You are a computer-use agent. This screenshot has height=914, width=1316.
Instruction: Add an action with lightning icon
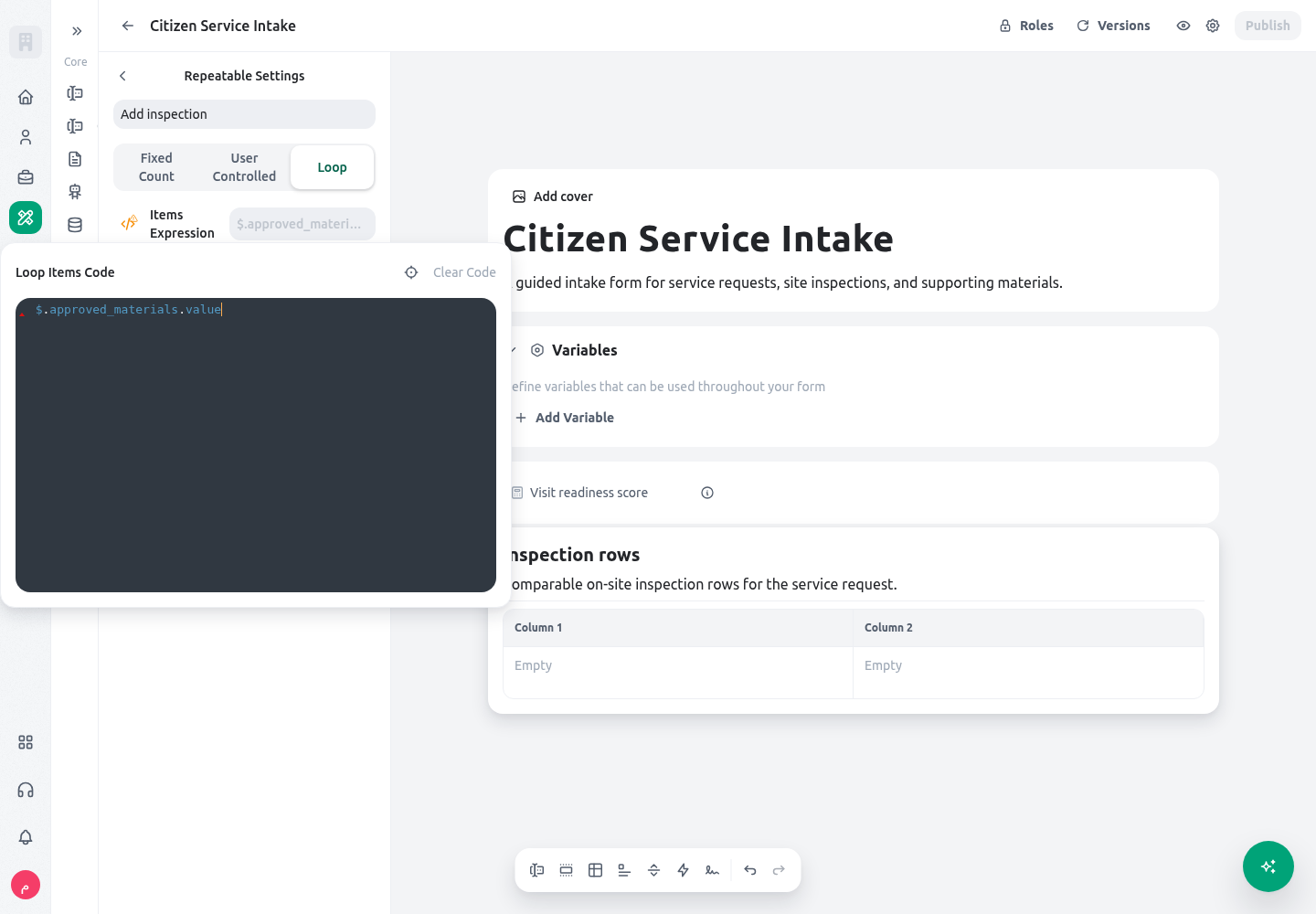pos(684,870)
